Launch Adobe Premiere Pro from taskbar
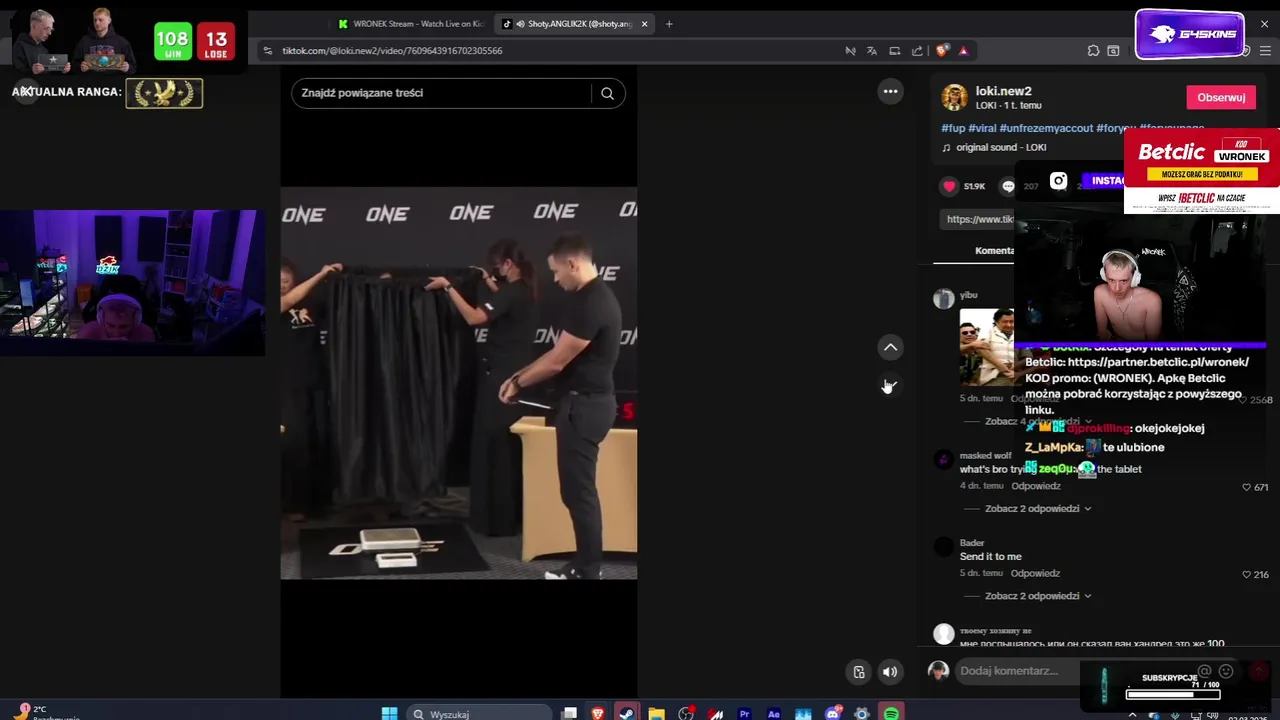 click(x=744, y=713)
